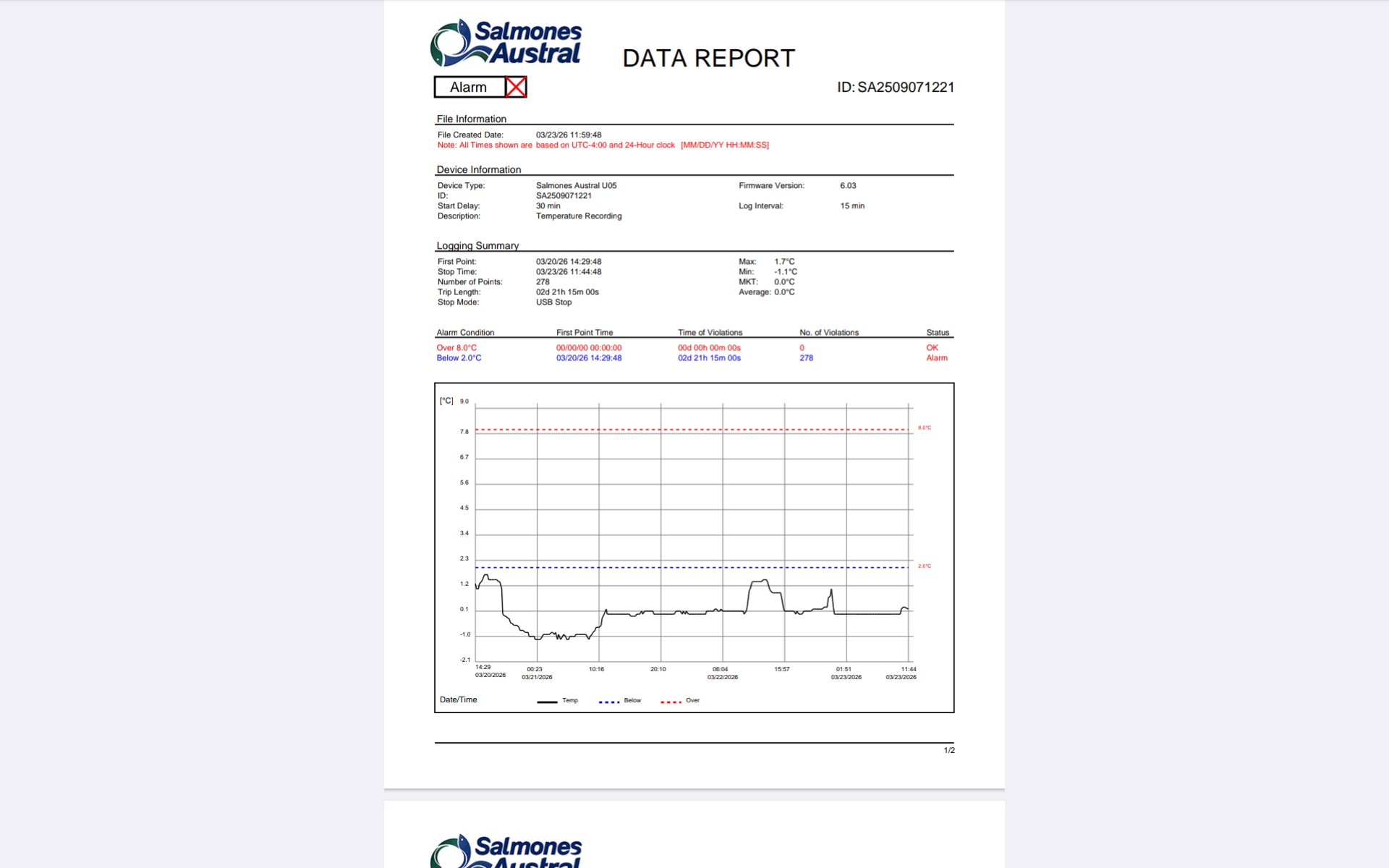Click the black Temp legend line marker
The image size is (1389, 868).
point(547,702)
